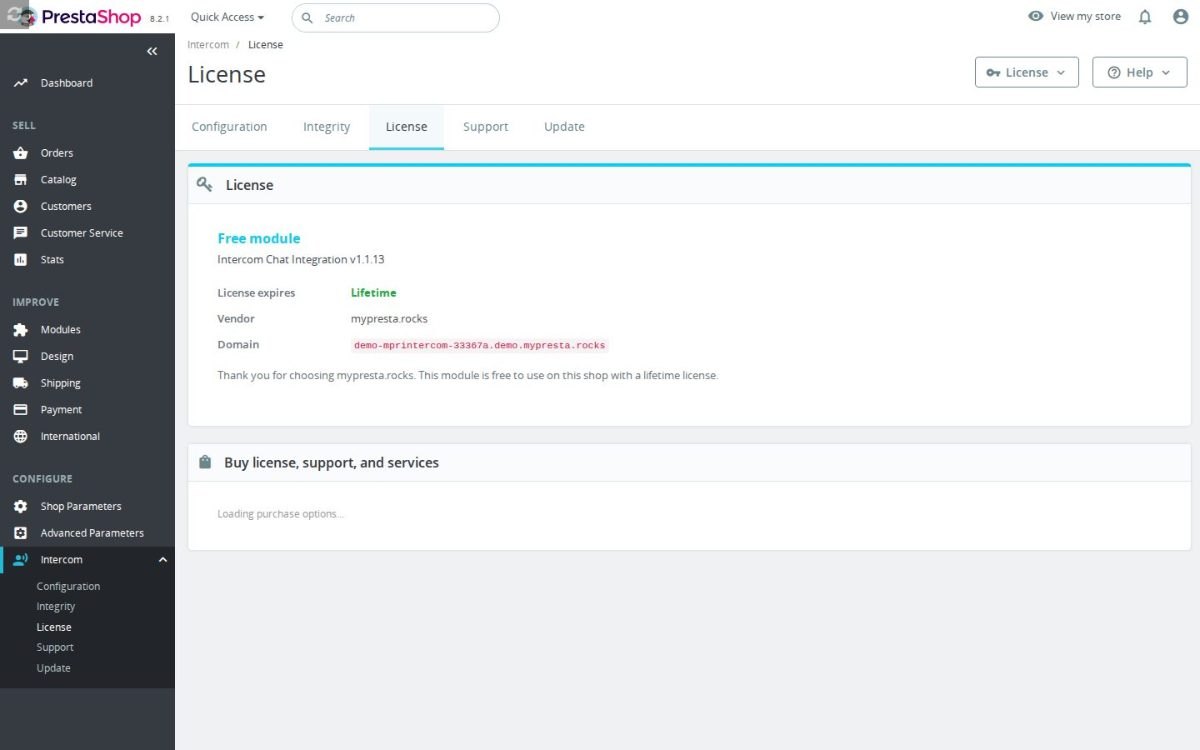Click the Shop Parameters gear icon

click(20, 506)
